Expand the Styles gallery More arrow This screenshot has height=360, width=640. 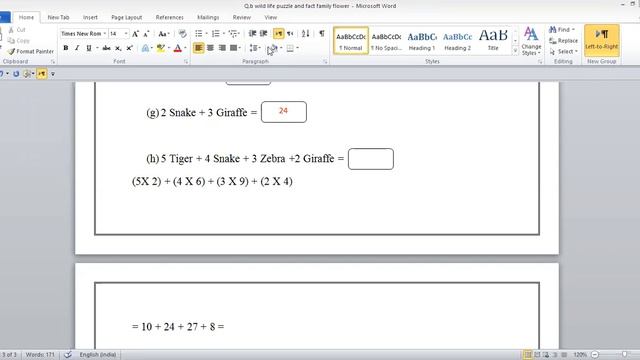click(x=515, y=51)
